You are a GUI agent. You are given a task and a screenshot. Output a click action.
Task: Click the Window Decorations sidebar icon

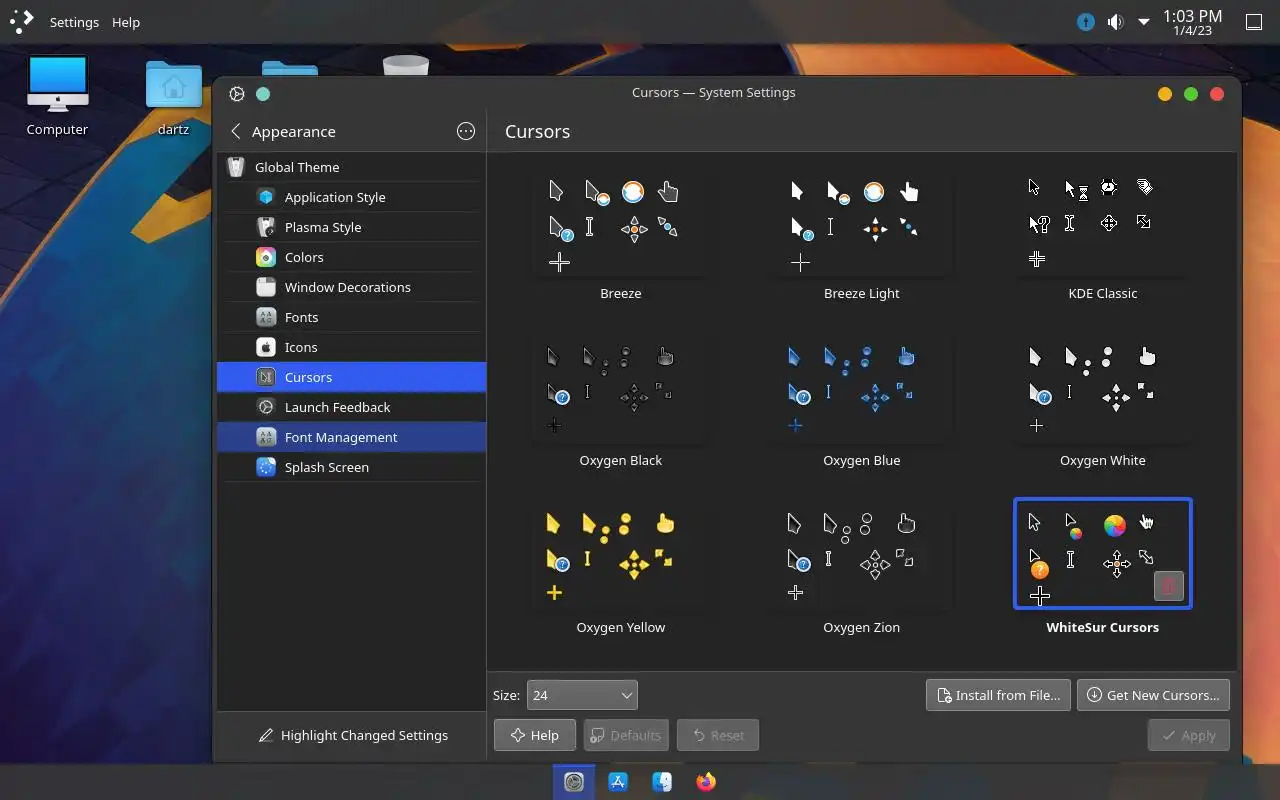(265, 287)
